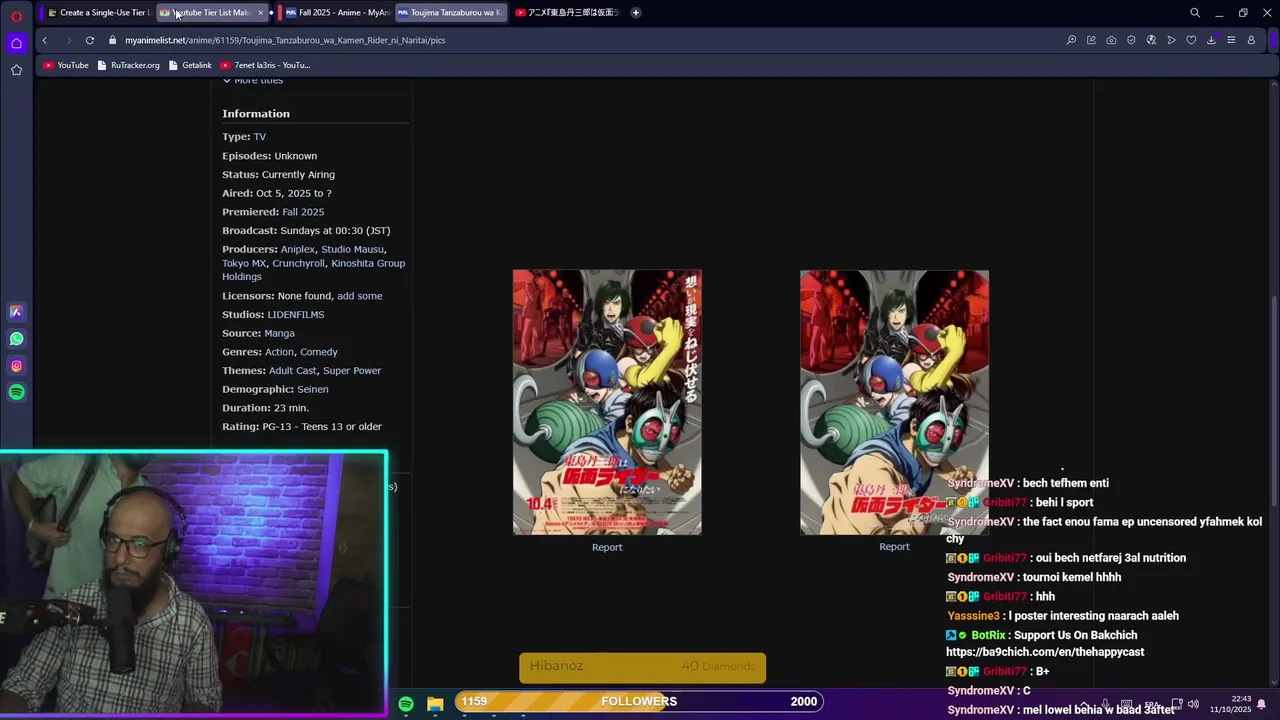The width and height of the screenshot is (1280, 720).
Task: Switch to the Youtube Tier List Maker tab
Action: coord(210,13)
